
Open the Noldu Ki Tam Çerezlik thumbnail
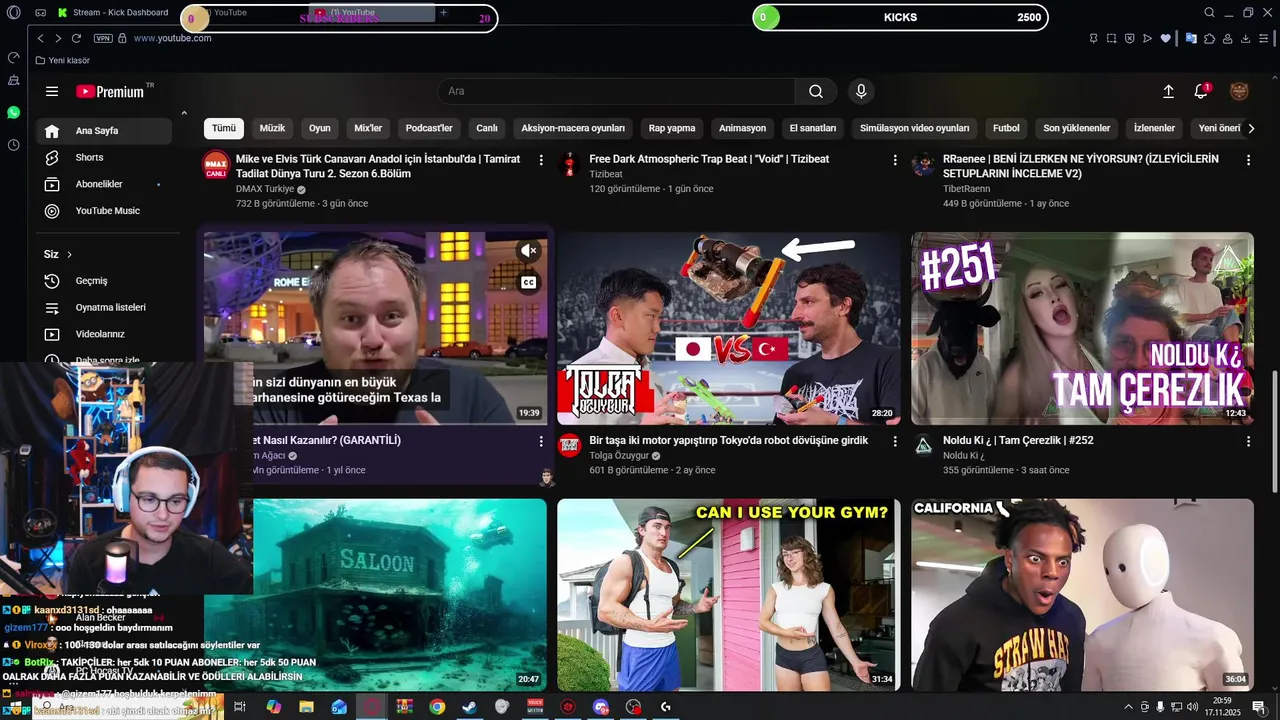1082,329
